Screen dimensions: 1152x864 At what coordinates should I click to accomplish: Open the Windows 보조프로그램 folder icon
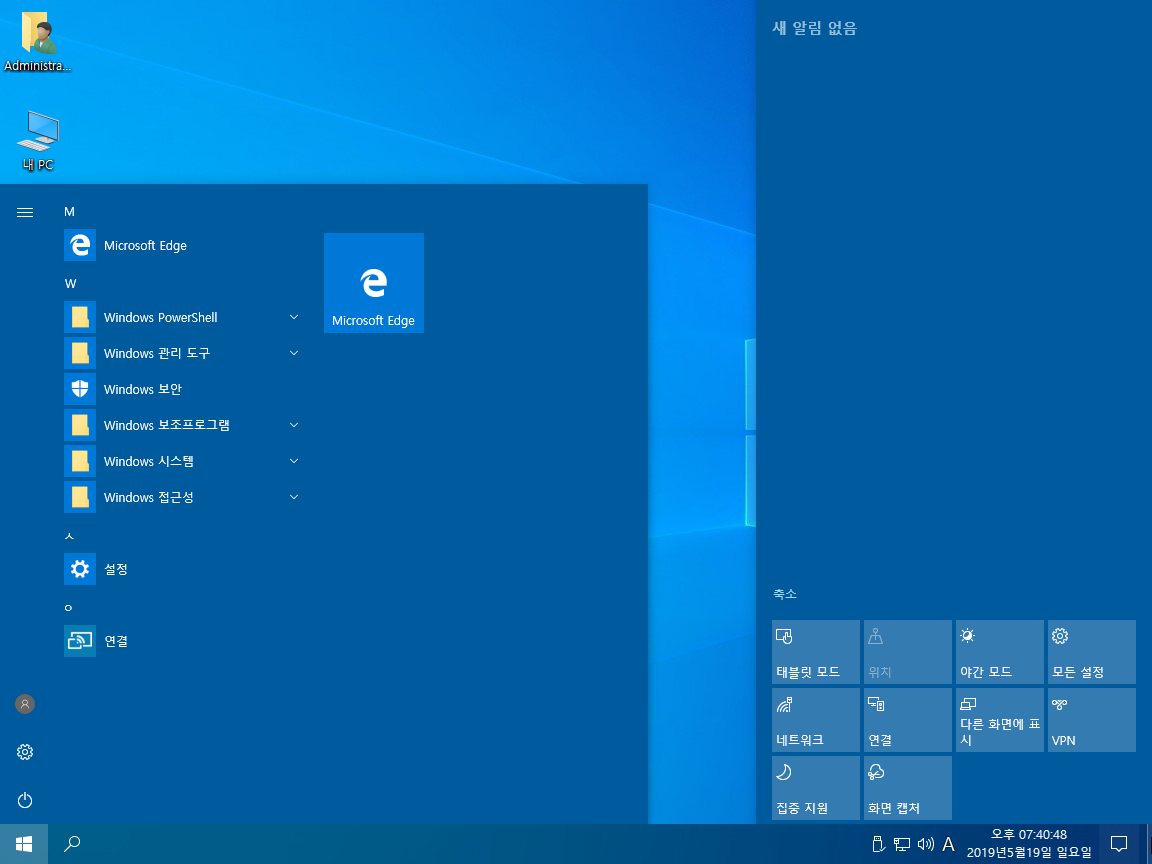80,425
